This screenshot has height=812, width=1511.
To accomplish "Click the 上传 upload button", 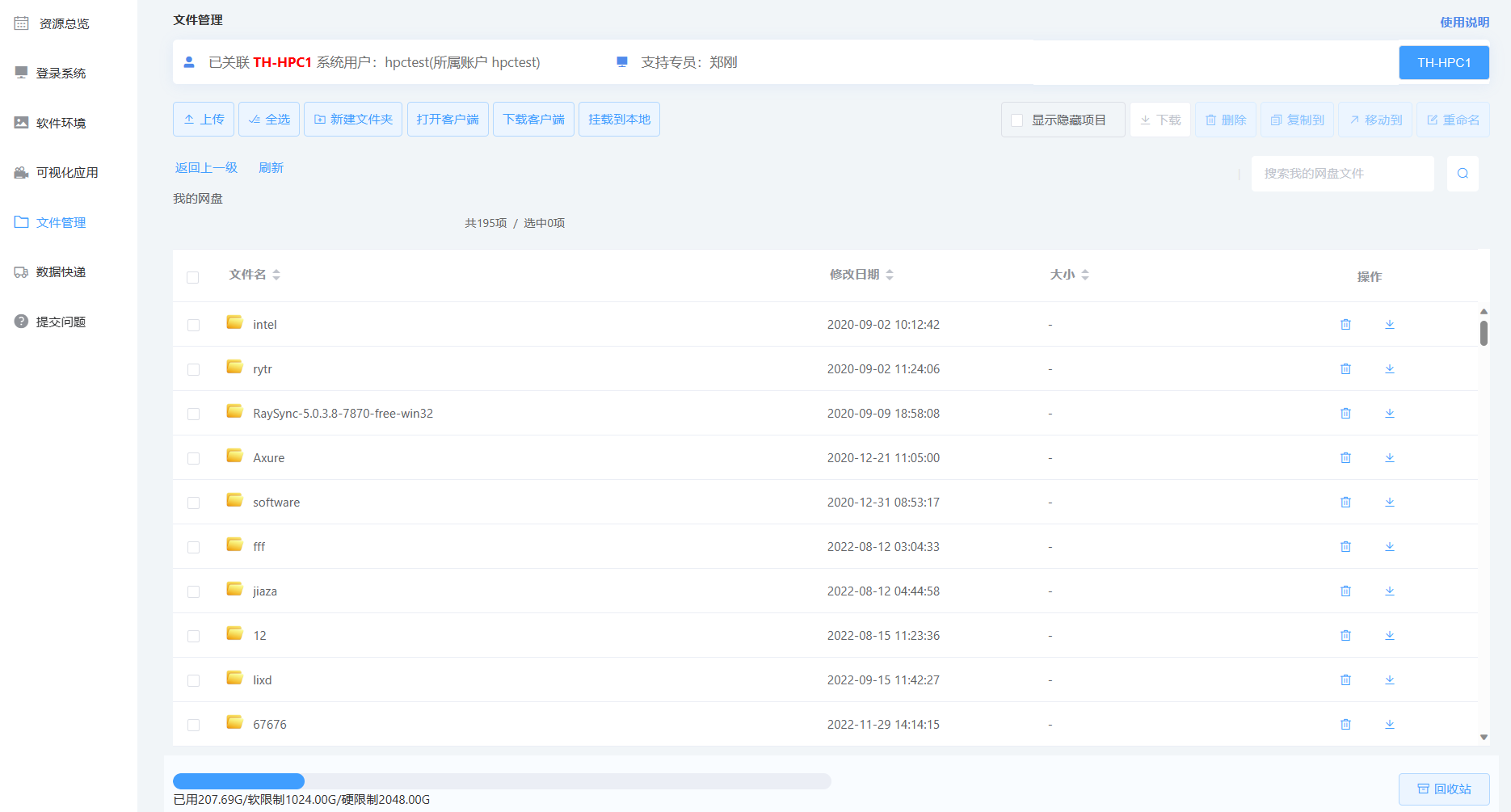I will click(204, 120).
